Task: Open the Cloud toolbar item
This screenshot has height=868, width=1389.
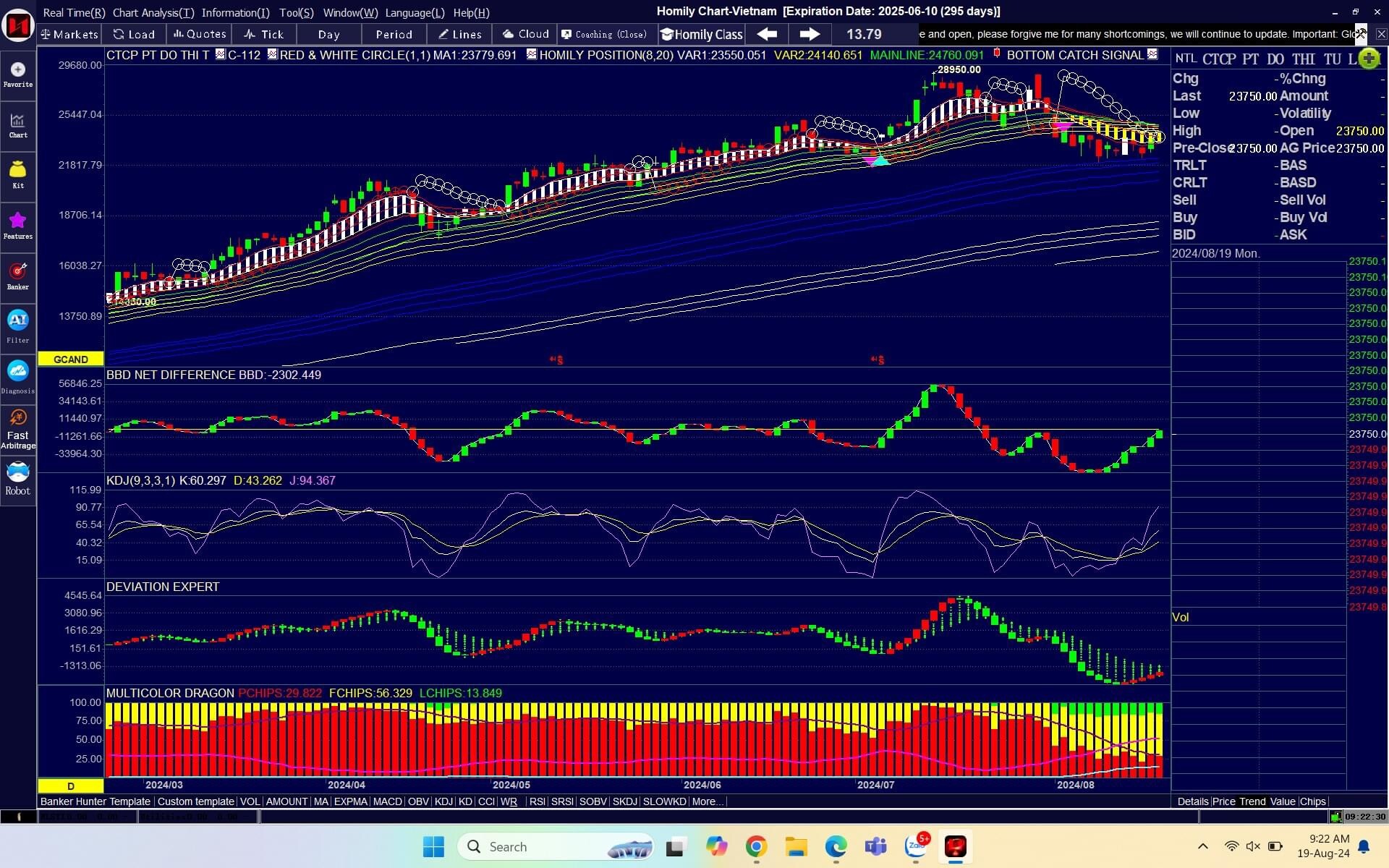Action: [x=526, y=34]
